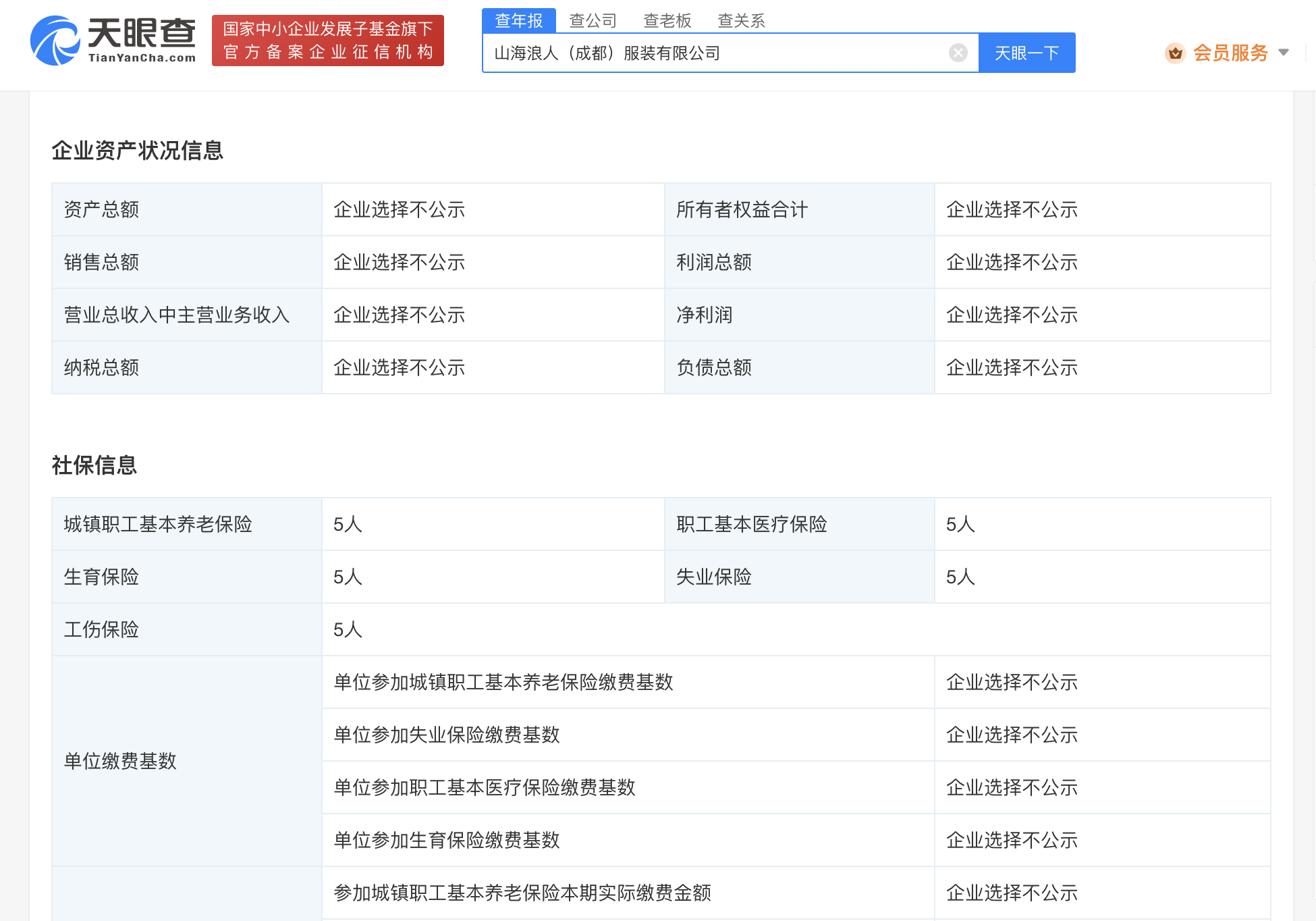Click the 所有者权益合计 label cell
This screenshot has width=1316, height=921.
800,209
